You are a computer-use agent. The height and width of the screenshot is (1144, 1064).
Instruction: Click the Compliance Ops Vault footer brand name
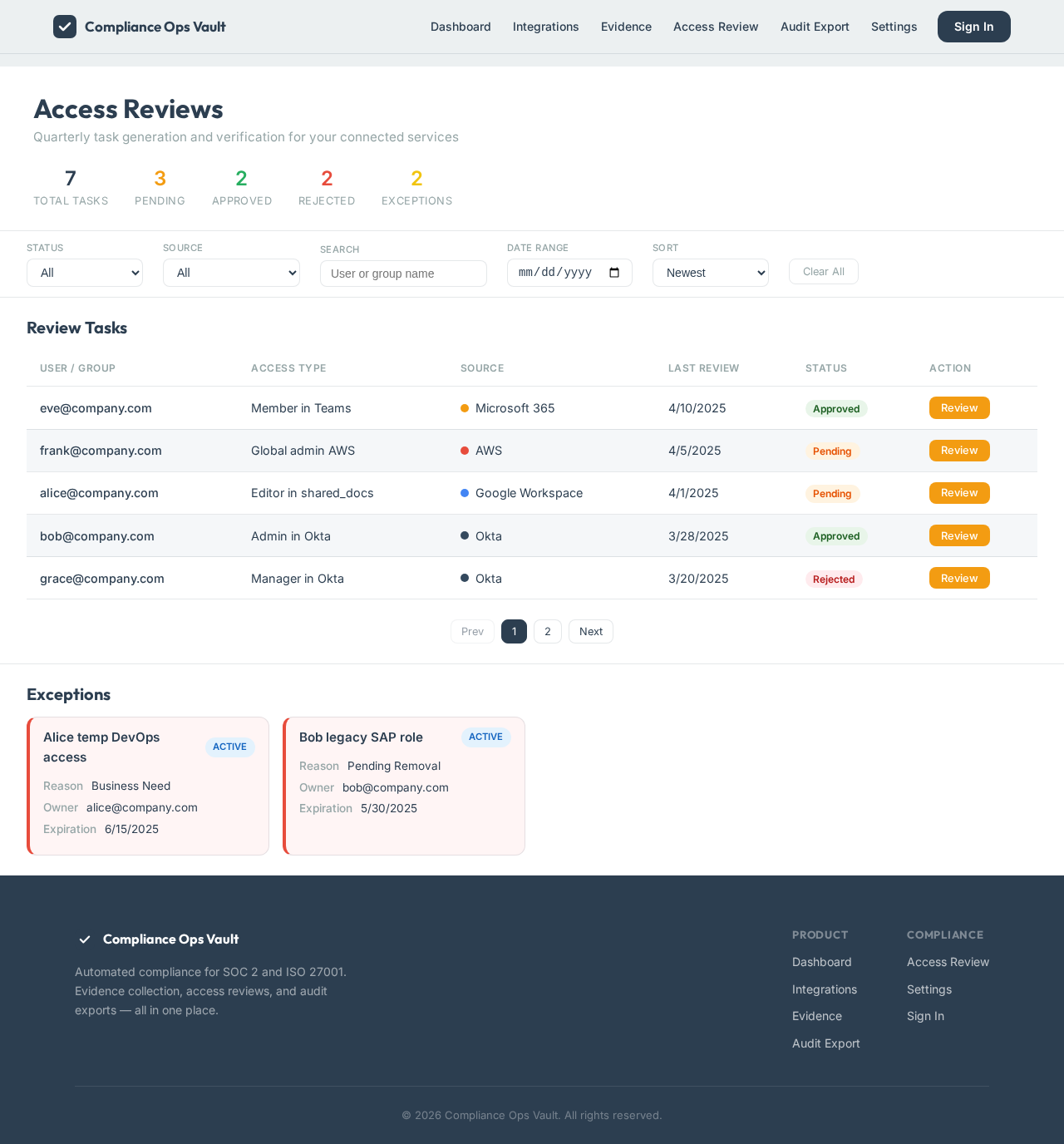[x=170, y=939]
